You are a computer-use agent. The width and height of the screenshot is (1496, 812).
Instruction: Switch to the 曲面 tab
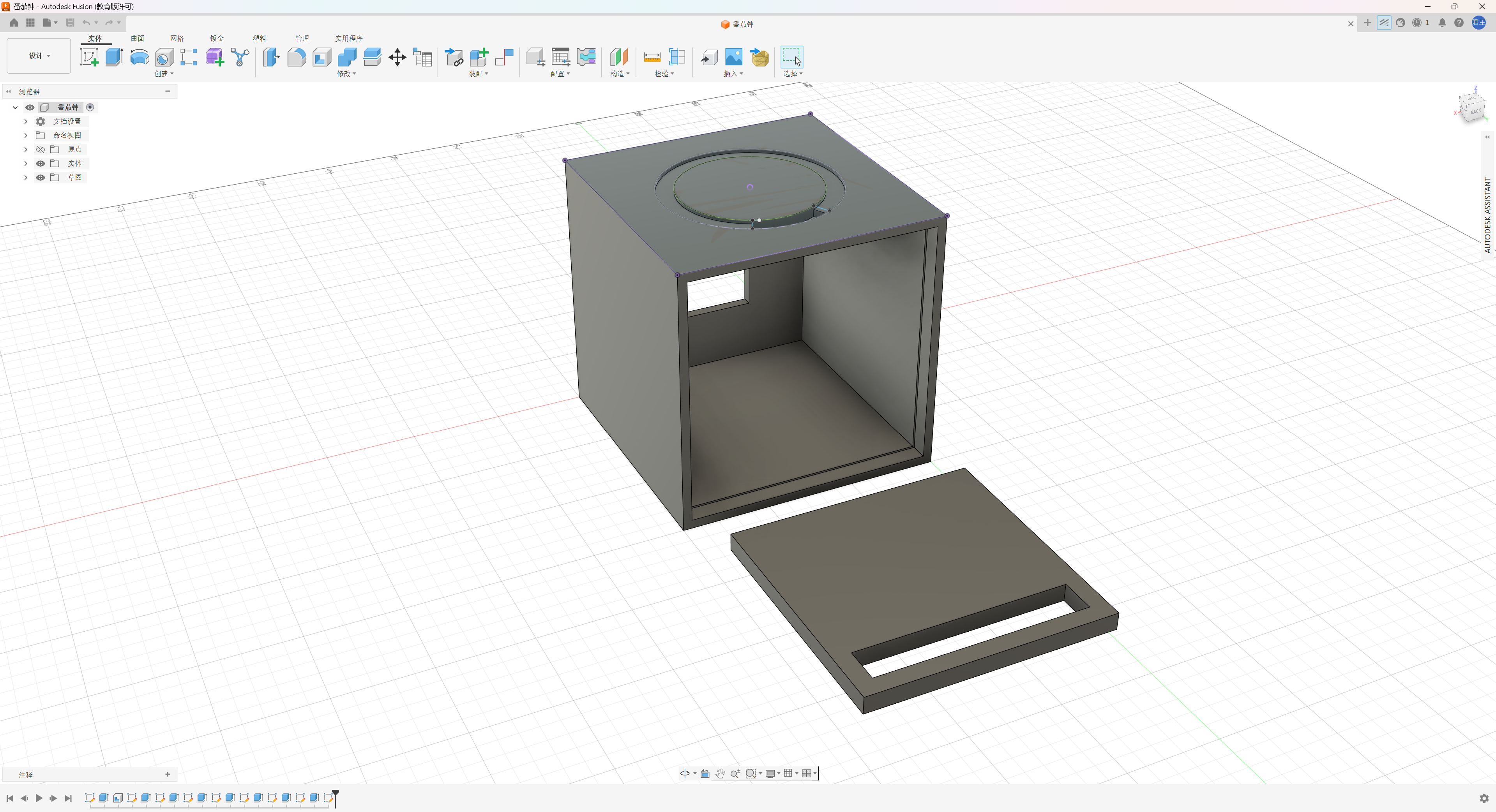[137, 38]
